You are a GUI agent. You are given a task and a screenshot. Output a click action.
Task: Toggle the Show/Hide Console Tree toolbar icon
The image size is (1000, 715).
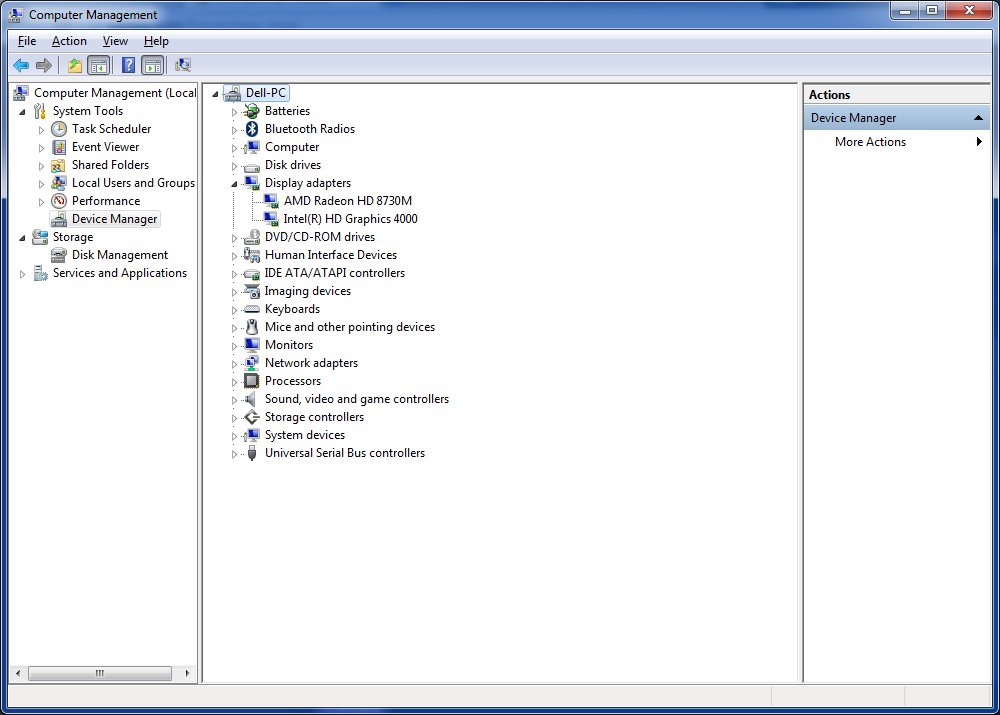pyautogui.click(x=99, y=65)
